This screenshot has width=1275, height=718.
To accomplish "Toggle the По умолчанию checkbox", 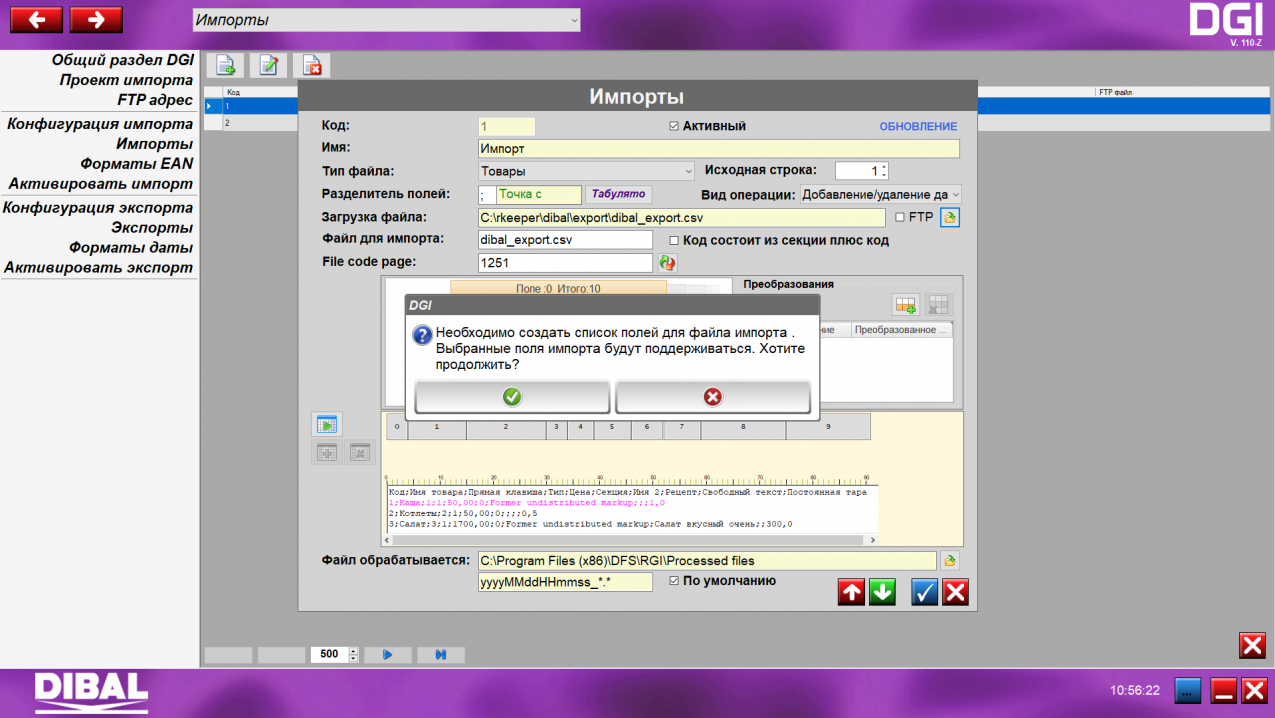I will pos(674,581).
